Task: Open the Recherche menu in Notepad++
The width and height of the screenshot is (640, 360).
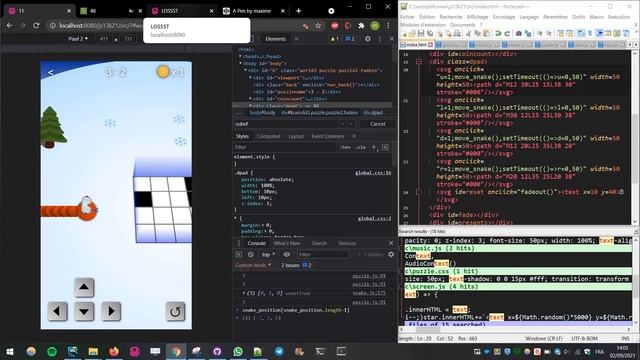Action: pyautogui.click(x=451, y=17)
